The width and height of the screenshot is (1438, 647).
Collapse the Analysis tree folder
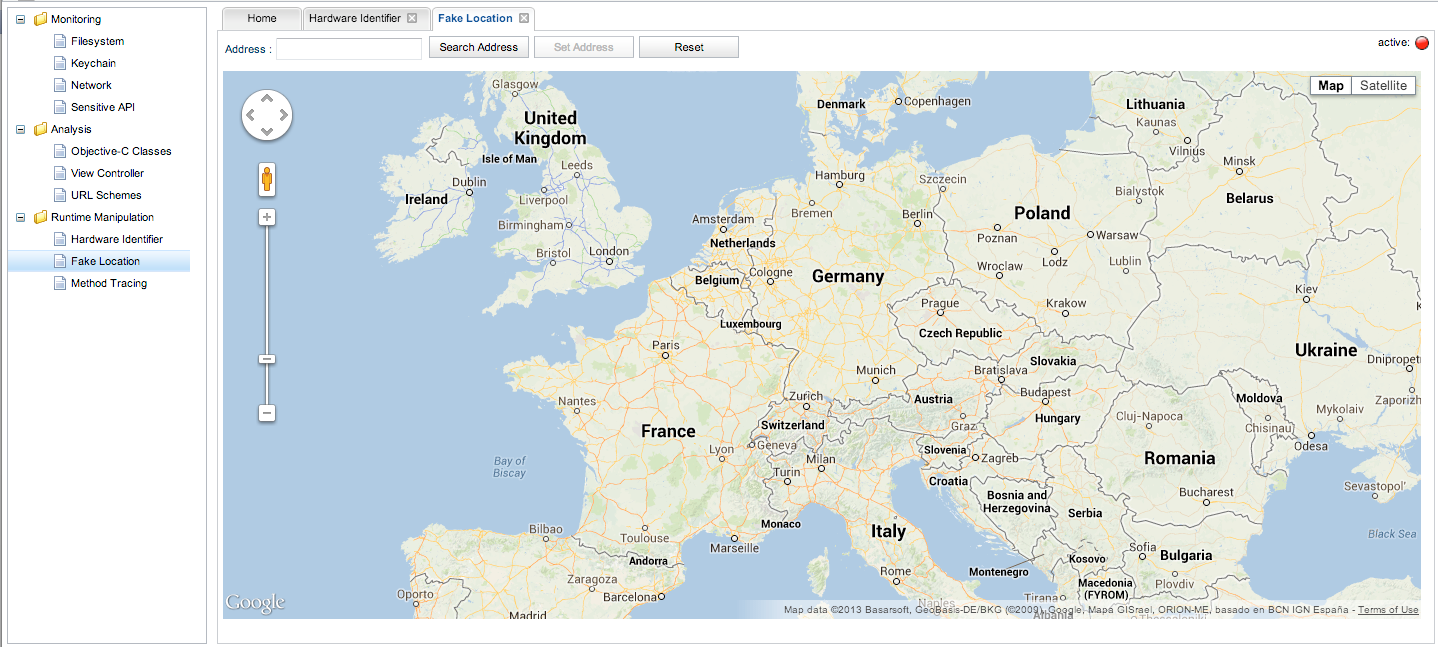click(21, 129)
